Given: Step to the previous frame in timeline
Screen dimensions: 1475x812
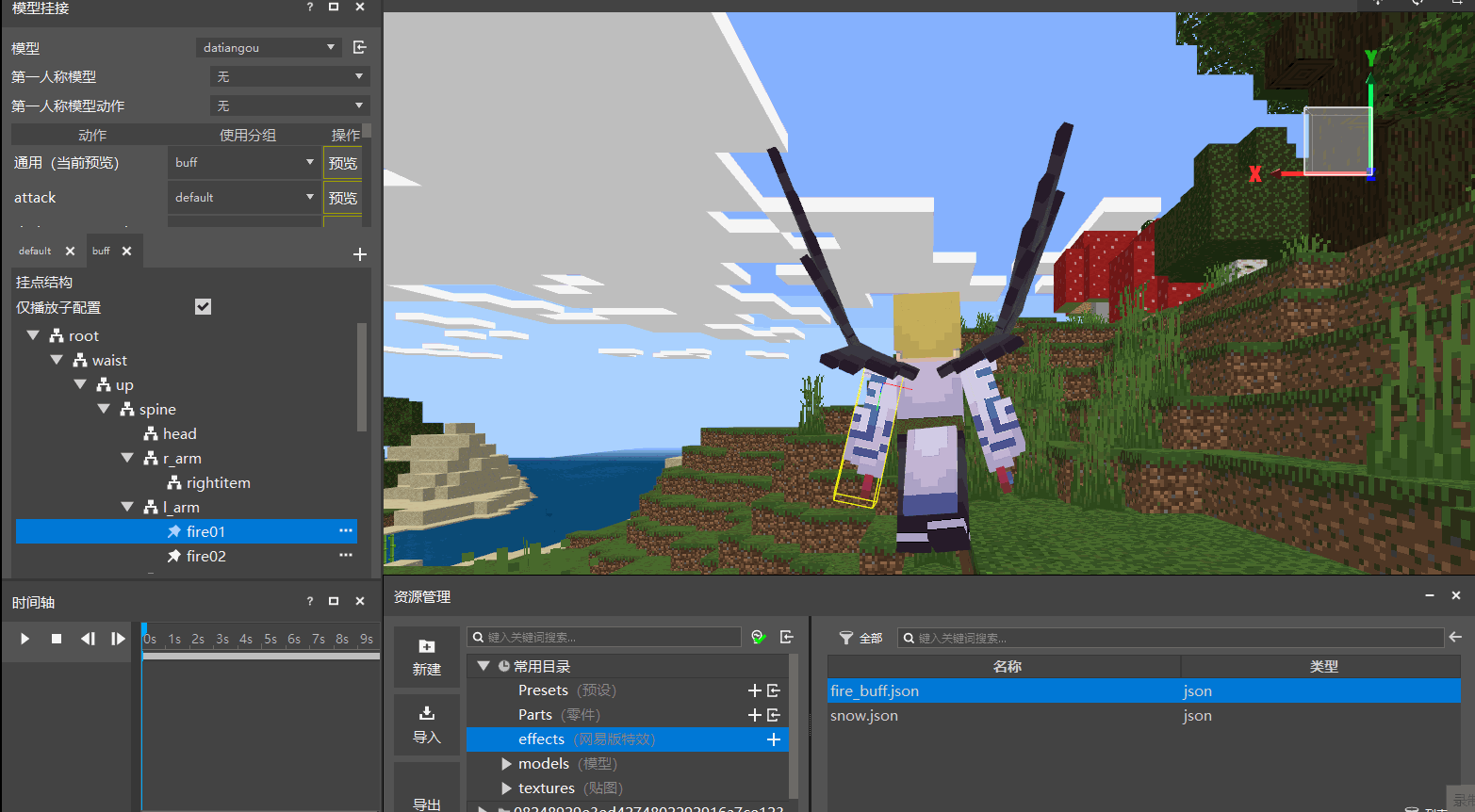Looking at the screenshot, I should tap(88, 639).
